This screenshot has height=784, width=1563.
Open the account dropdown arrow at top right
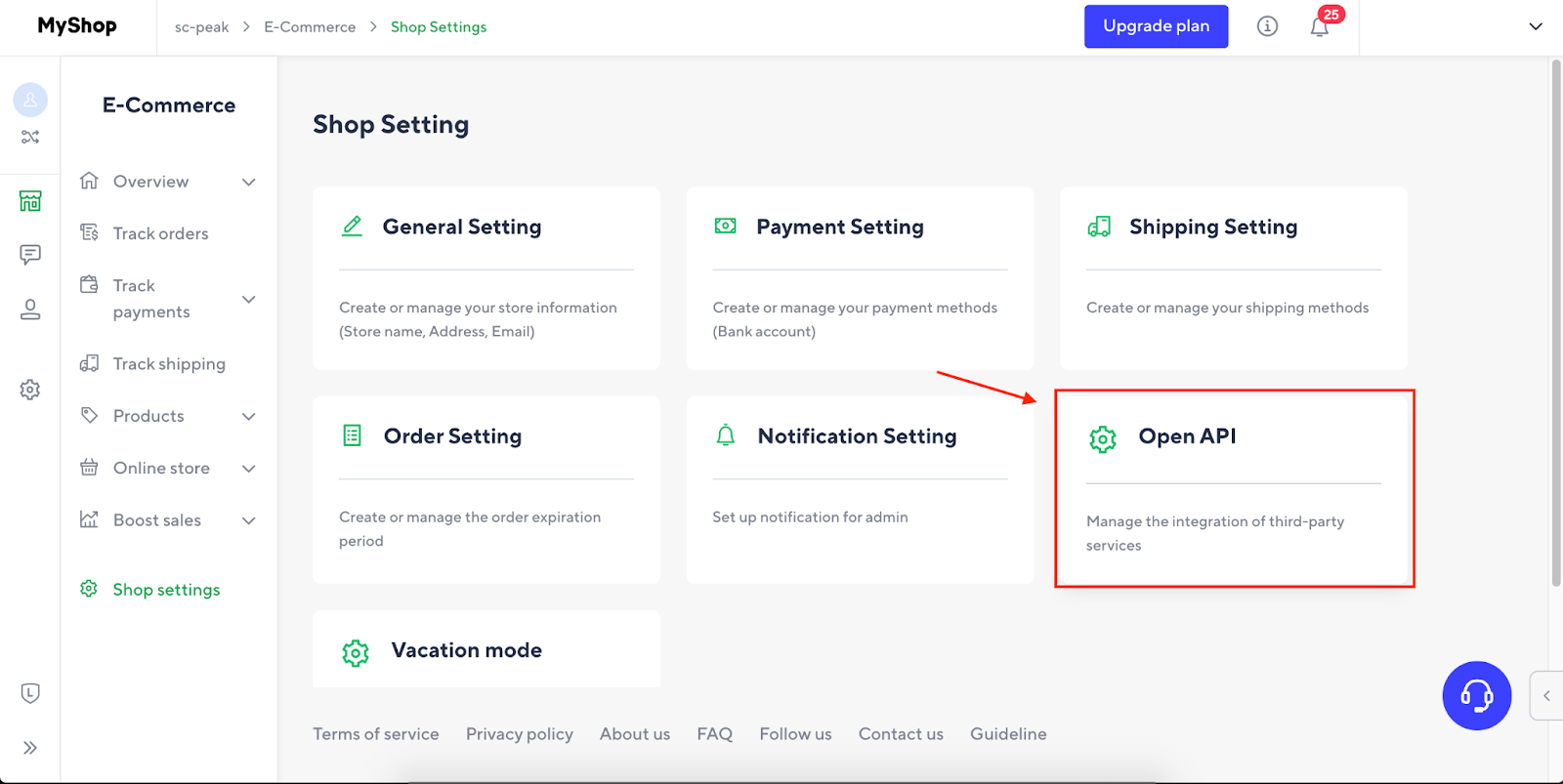click(x=1535, y=27)
